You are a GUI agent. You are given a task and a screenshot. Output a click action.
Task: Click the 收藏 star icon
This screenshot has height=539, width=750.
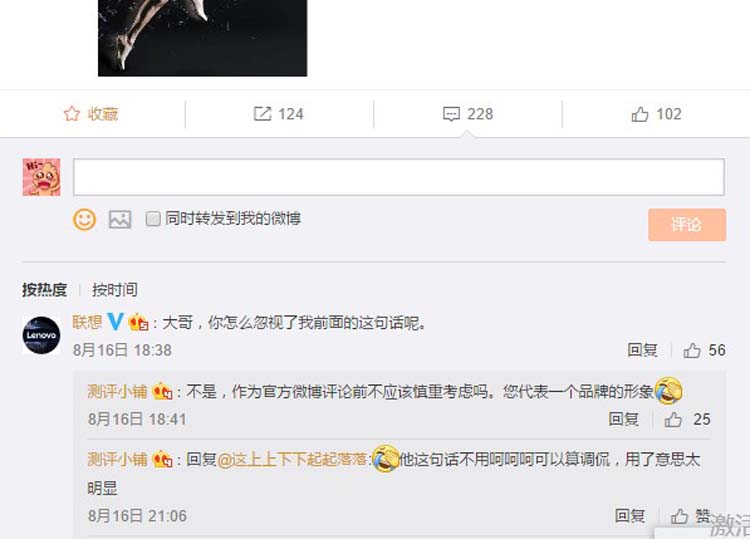(72, 114)
